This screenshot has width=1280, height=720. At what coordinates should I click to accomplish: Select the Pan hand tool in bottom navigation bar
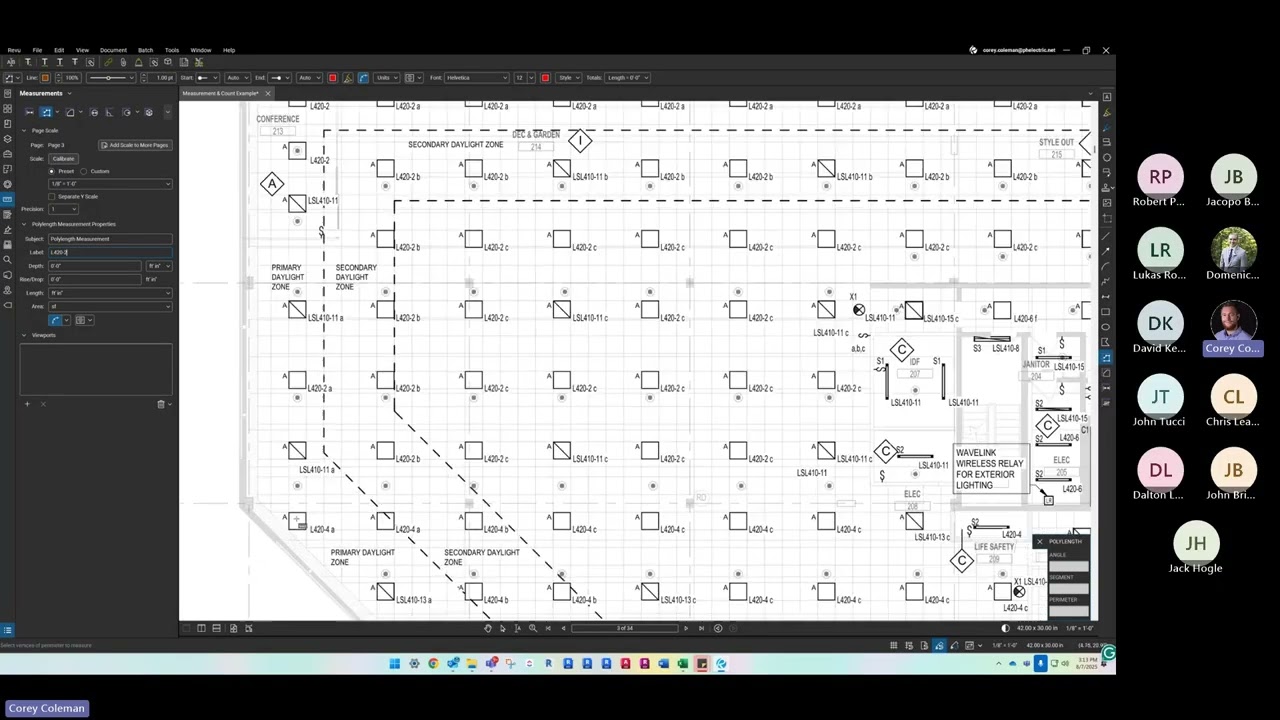(x=488, y=628)
